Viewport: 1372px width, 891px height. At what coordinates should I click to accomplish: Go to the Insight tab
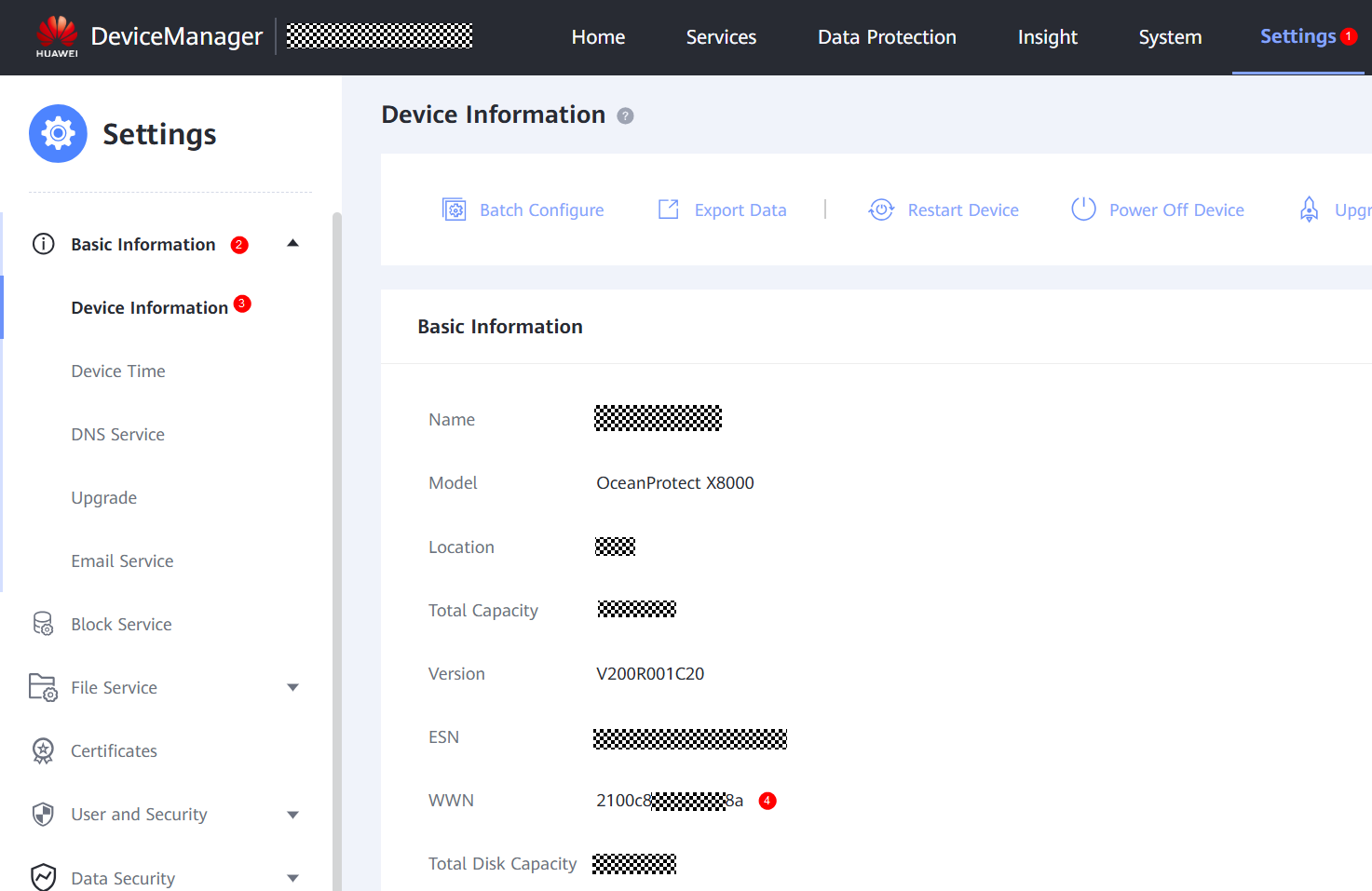(1048, 37)
